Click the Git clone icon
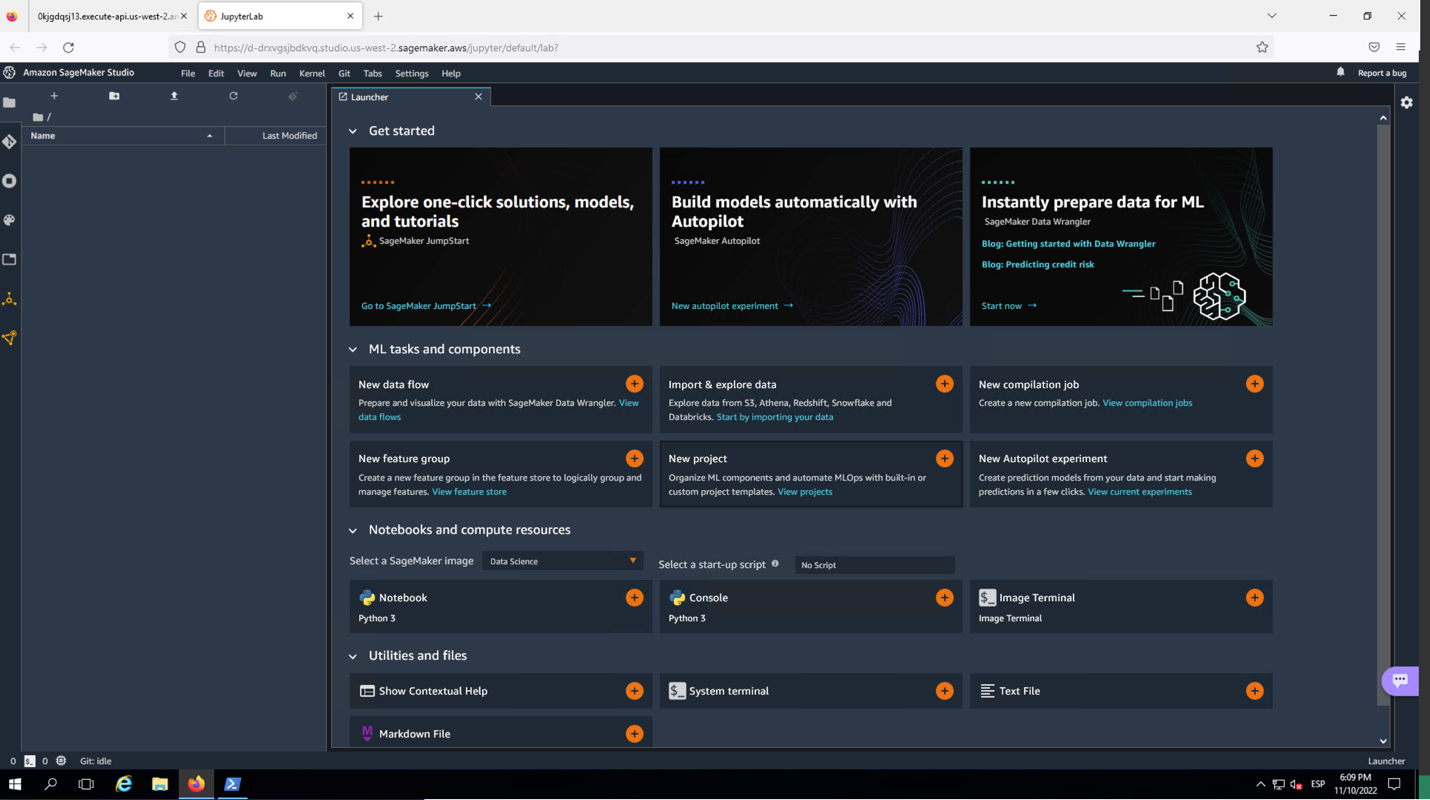The height and width of the screenshot is (800, 1430). [293, 96]
